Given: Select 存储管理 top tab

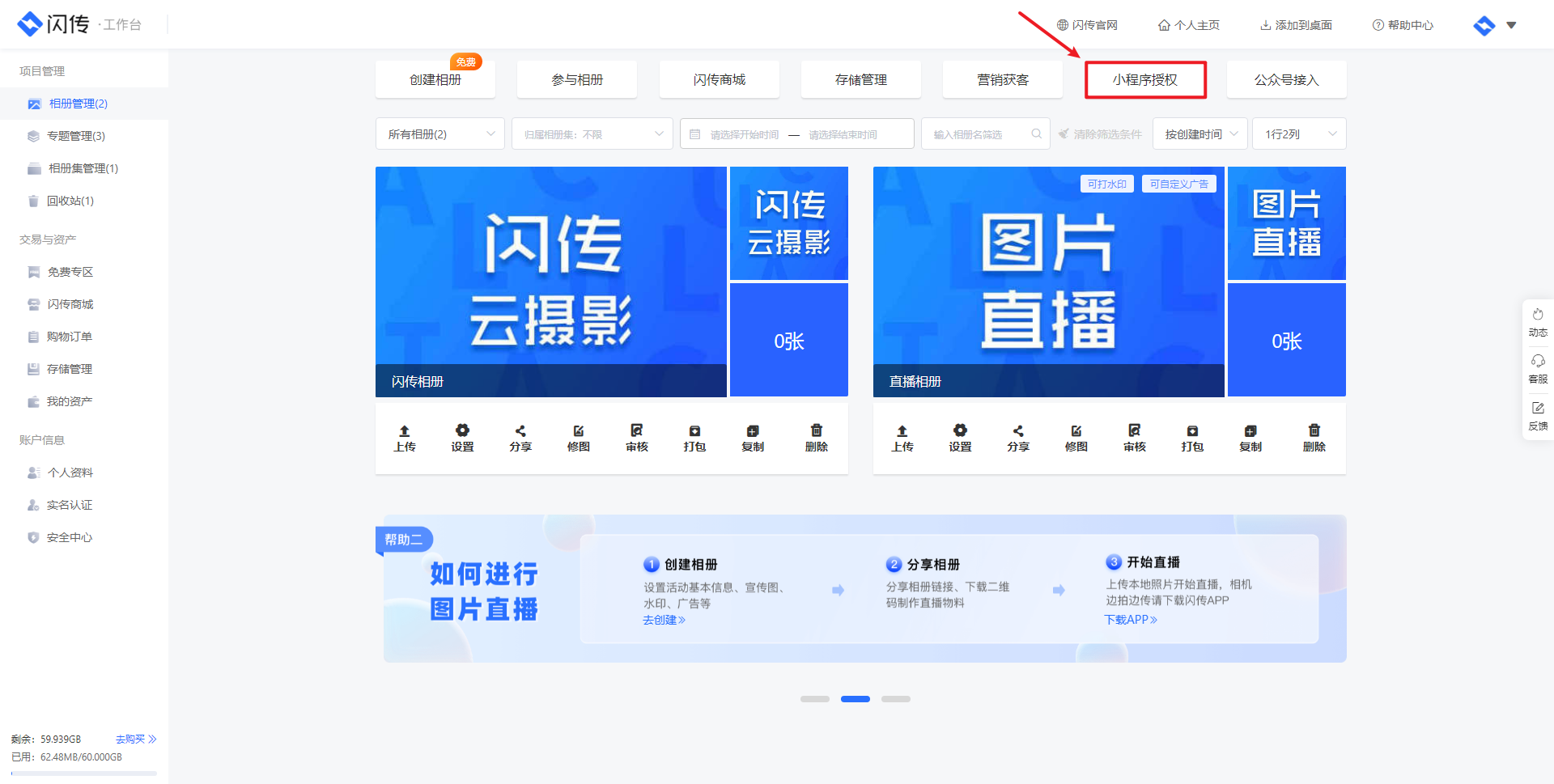Looking at the screenshot, I should (861, 79).
